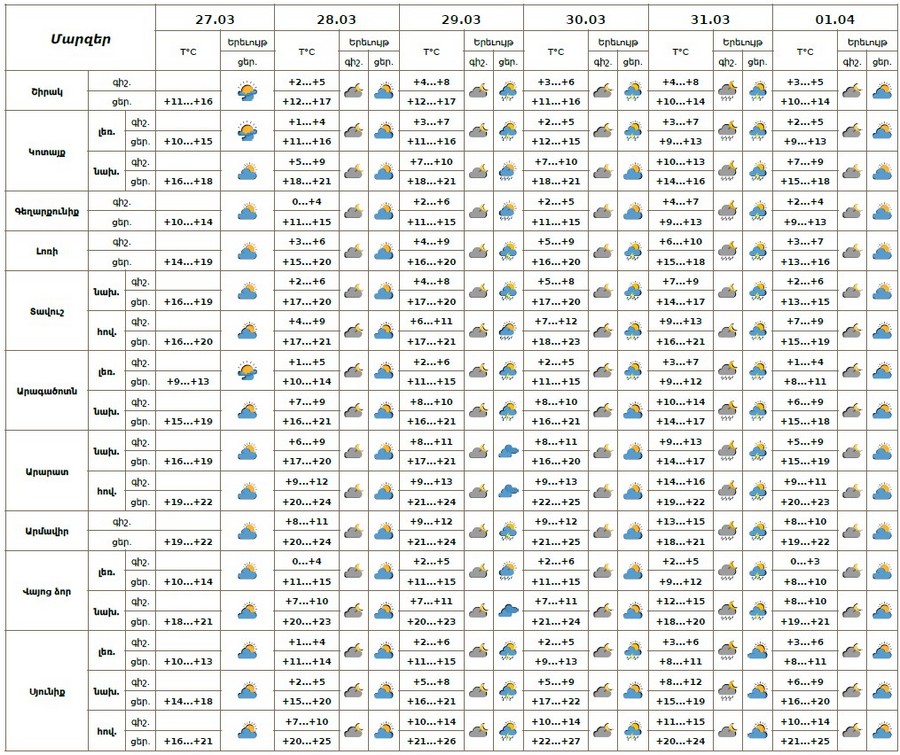Screen dimensions: 900x755
Task: Click the Վայոց ձոր region name
Action: pos(47,591)
